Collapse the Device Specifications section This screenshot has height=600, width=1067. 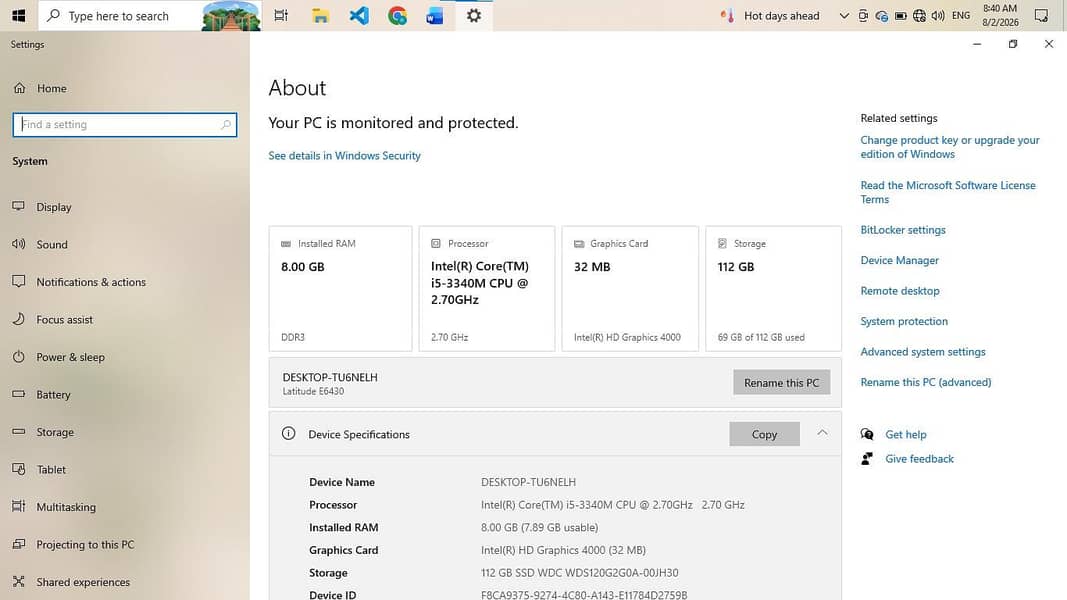click(822, 433)
